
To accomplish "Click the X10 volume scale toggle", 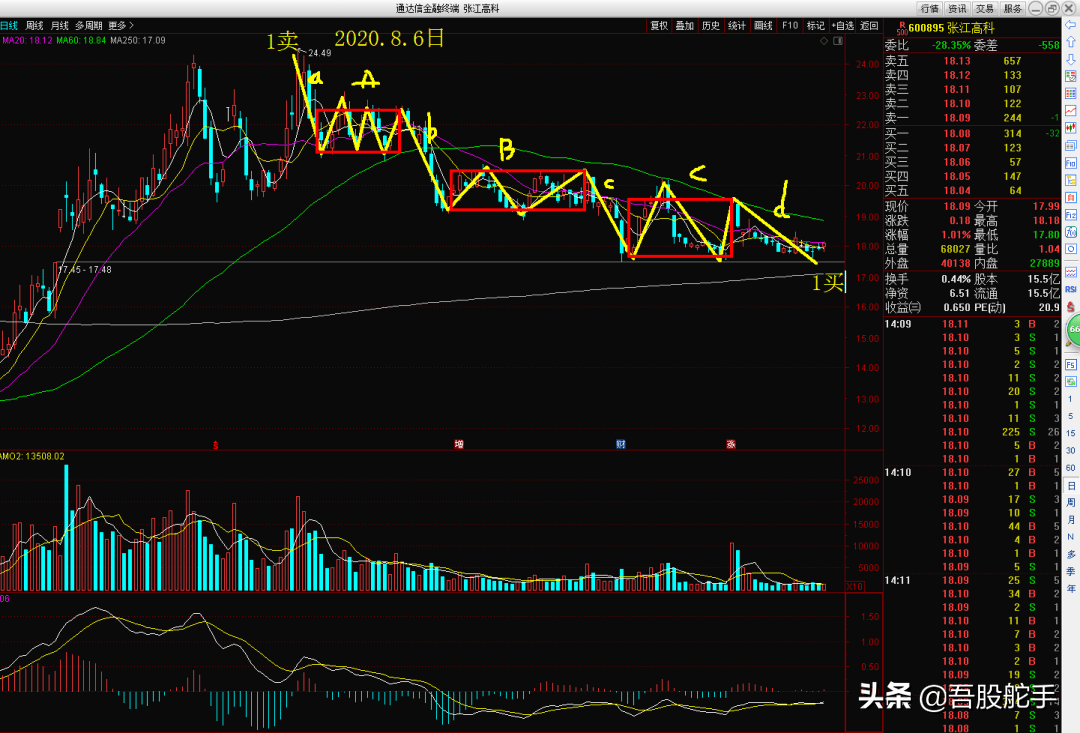I will tap(855, 587).
